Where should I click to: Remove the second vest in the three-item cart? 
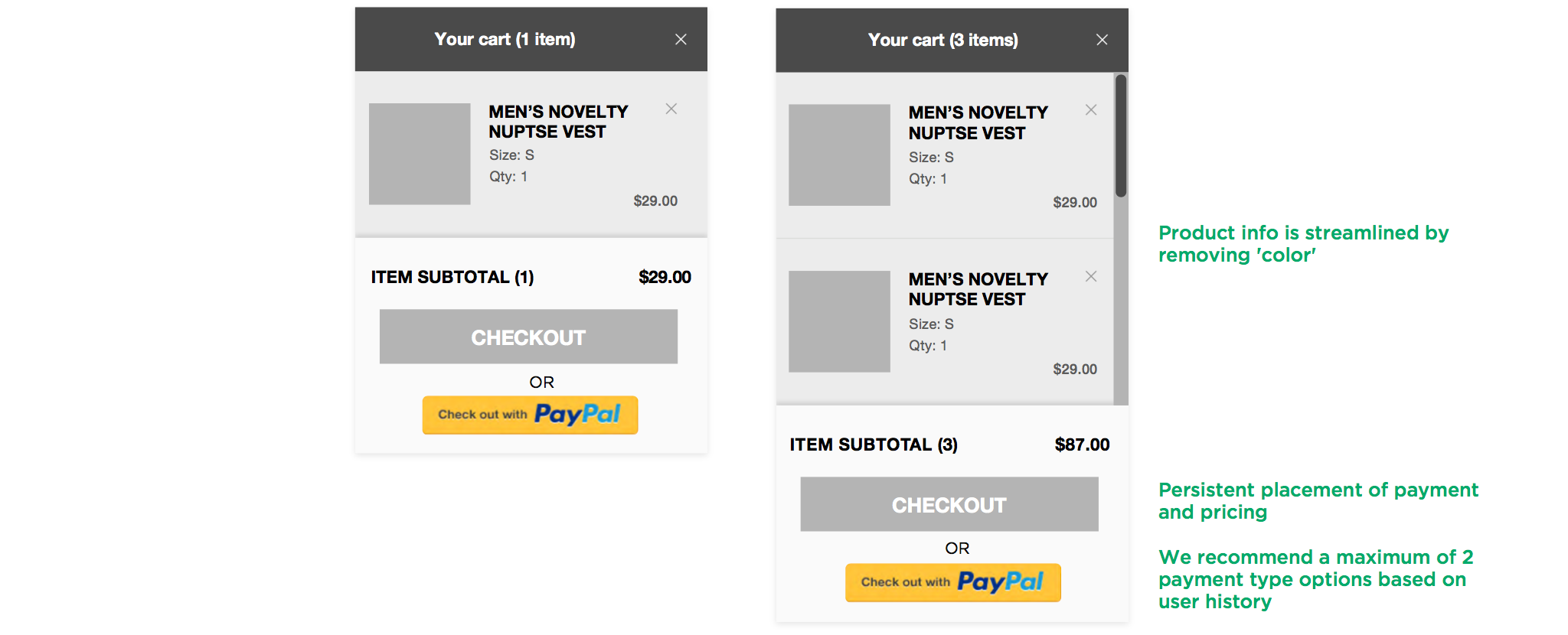[1091, 276]
